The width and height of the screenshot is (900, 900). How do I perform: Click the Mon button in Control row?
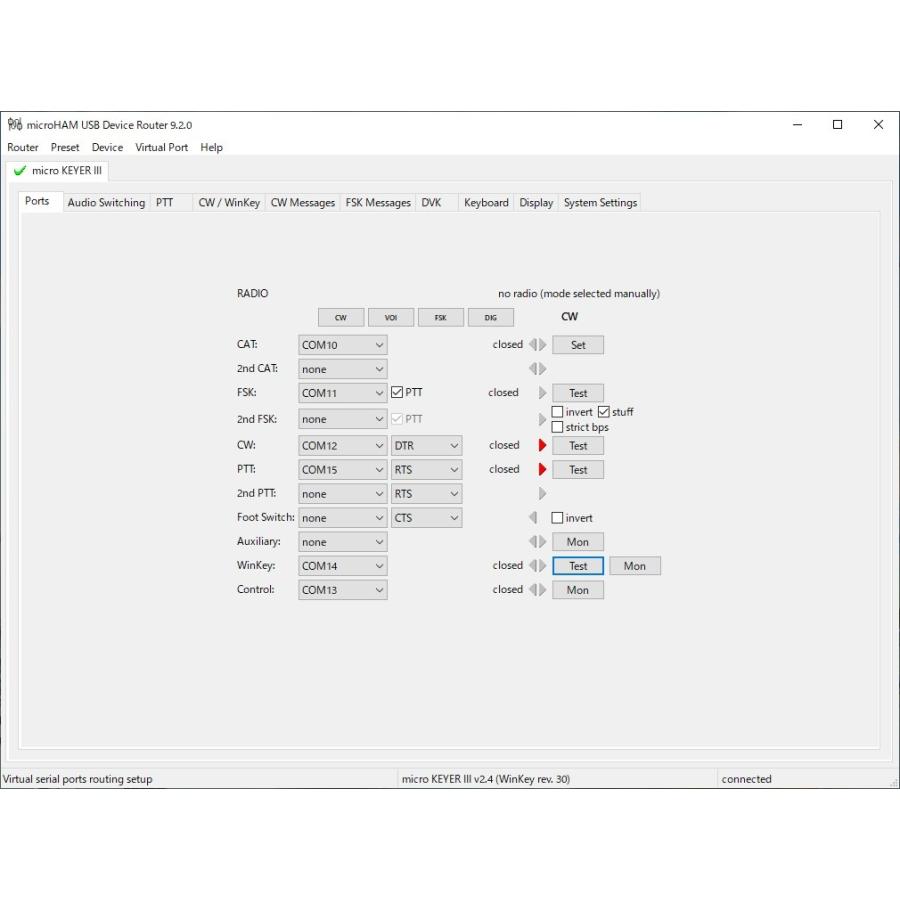coord(578,590)
